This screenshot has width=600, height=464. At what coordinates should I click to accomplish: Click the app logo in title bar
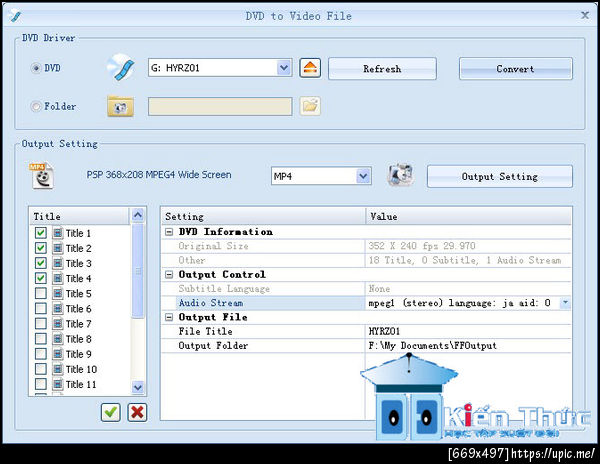[x=15, y=15]
